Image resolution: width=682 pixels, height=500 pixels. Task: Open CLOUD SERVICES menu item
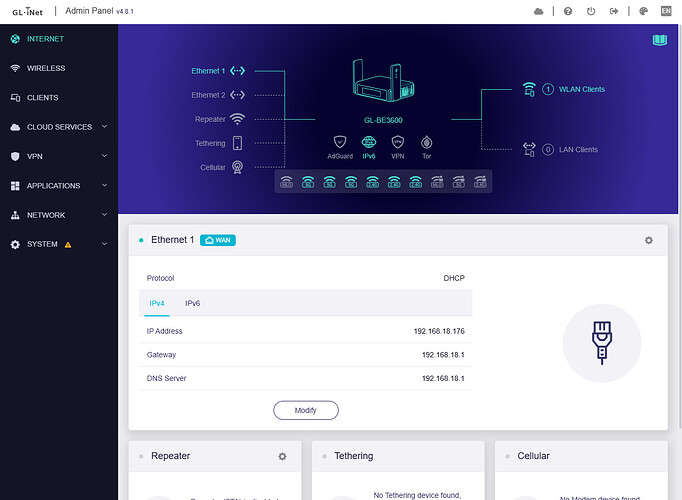(59, 127)
